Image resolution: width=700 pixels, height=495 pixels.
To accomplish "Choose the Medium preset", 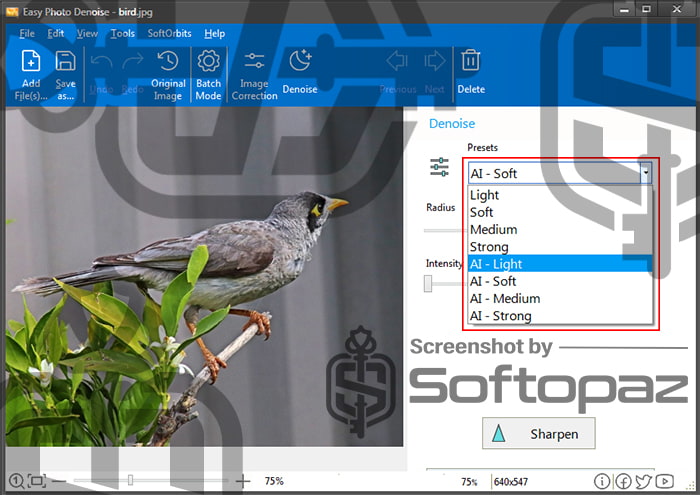I will pyautogui.click(x=560, y=229).
